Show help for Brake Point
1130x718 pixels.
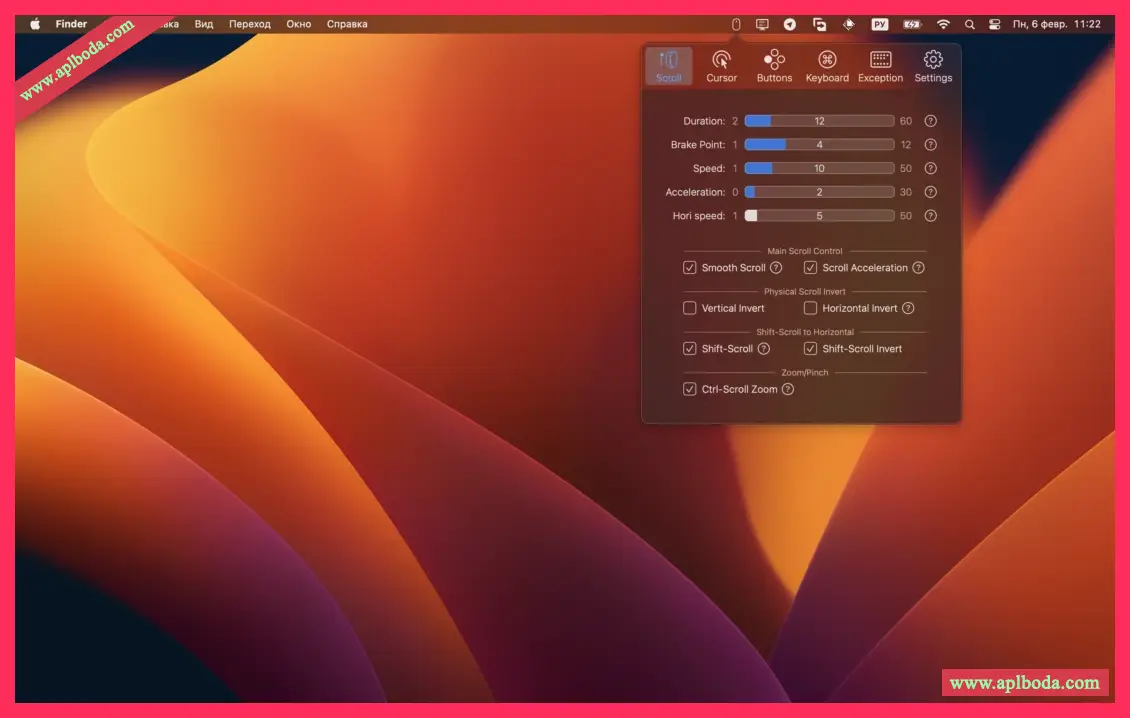pos(930,145)
